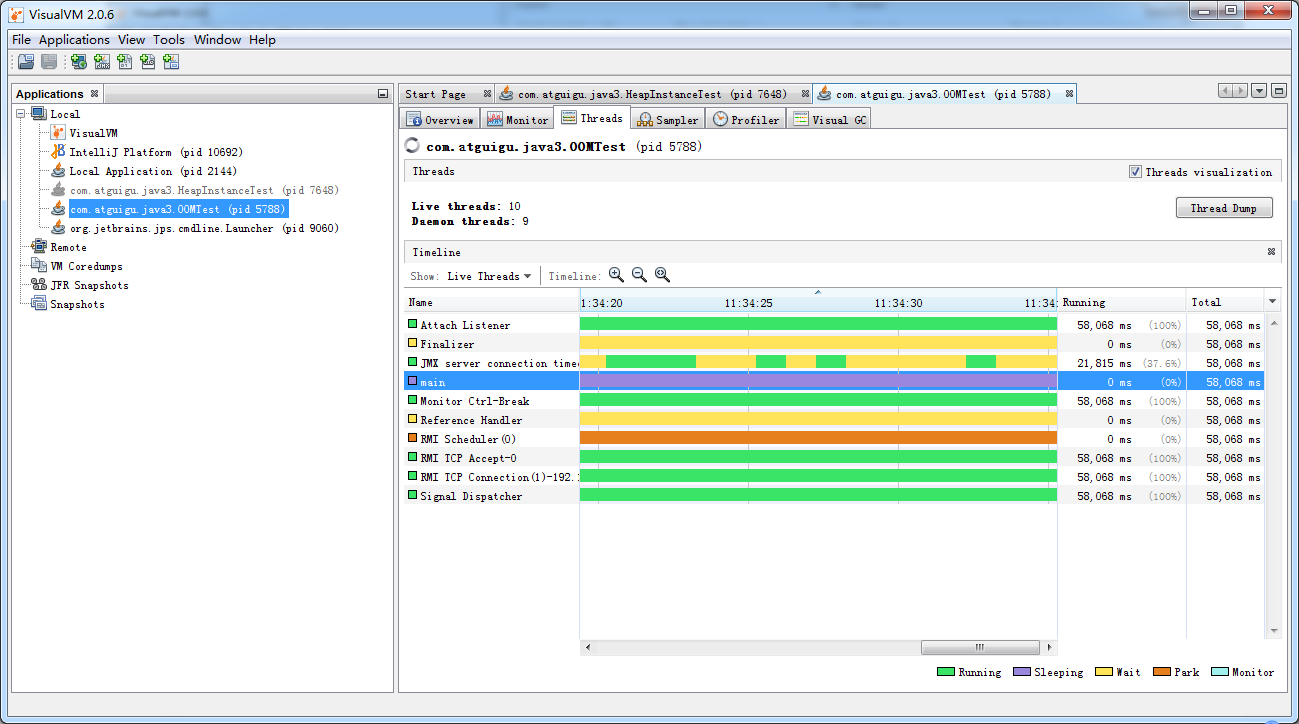Switch to the Profiler tab
The height and width of the screenshot is (724, 1299).
(746, 119)
